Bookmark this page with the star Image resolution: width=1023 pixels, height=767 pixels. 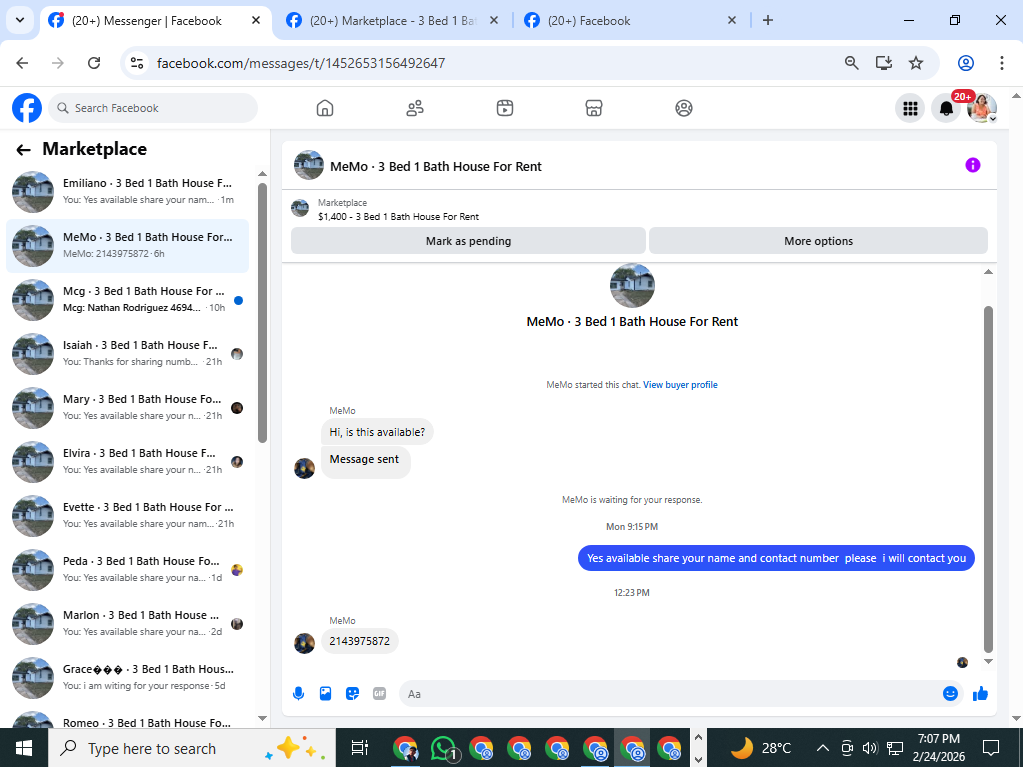point(916,63)
